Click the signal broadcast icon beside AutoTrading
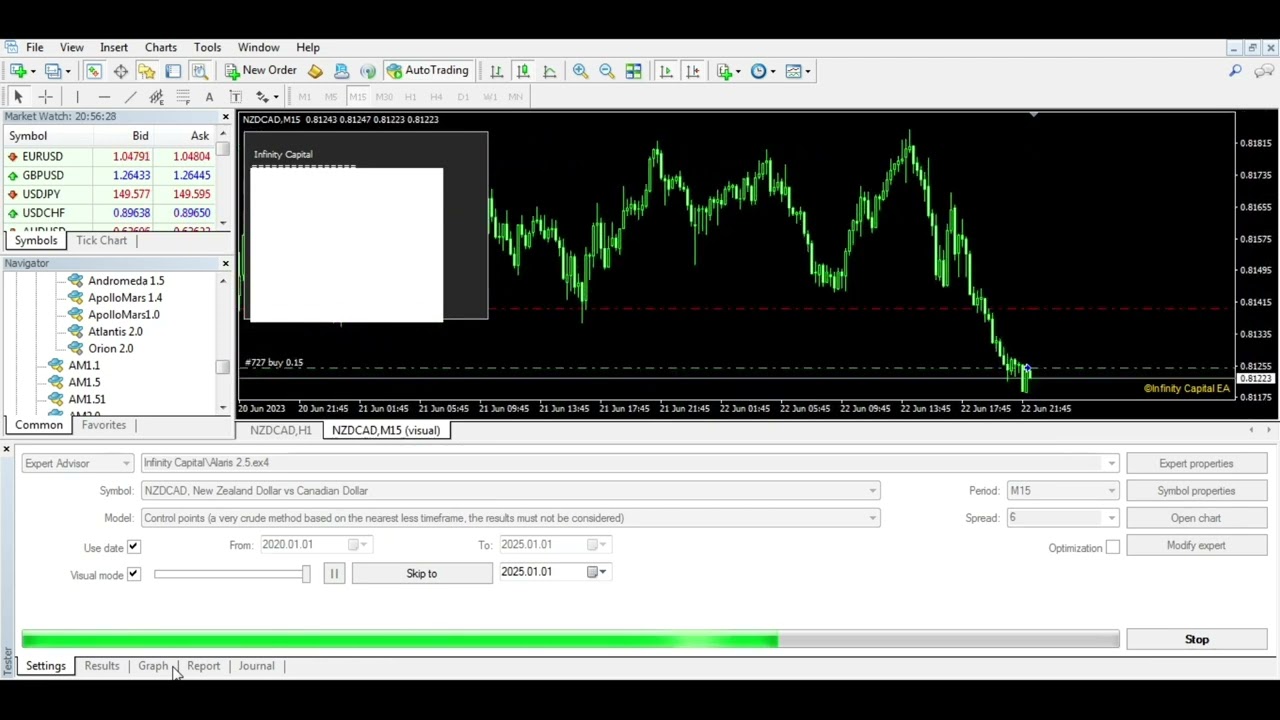This screenshot has height=720, width=1280. coord(367,71)
